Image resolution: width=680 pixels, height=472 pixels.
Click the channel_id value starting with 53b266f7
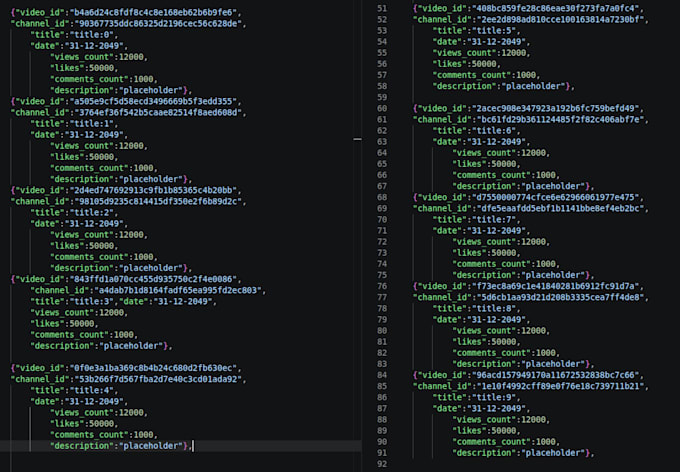coord(158,379)
